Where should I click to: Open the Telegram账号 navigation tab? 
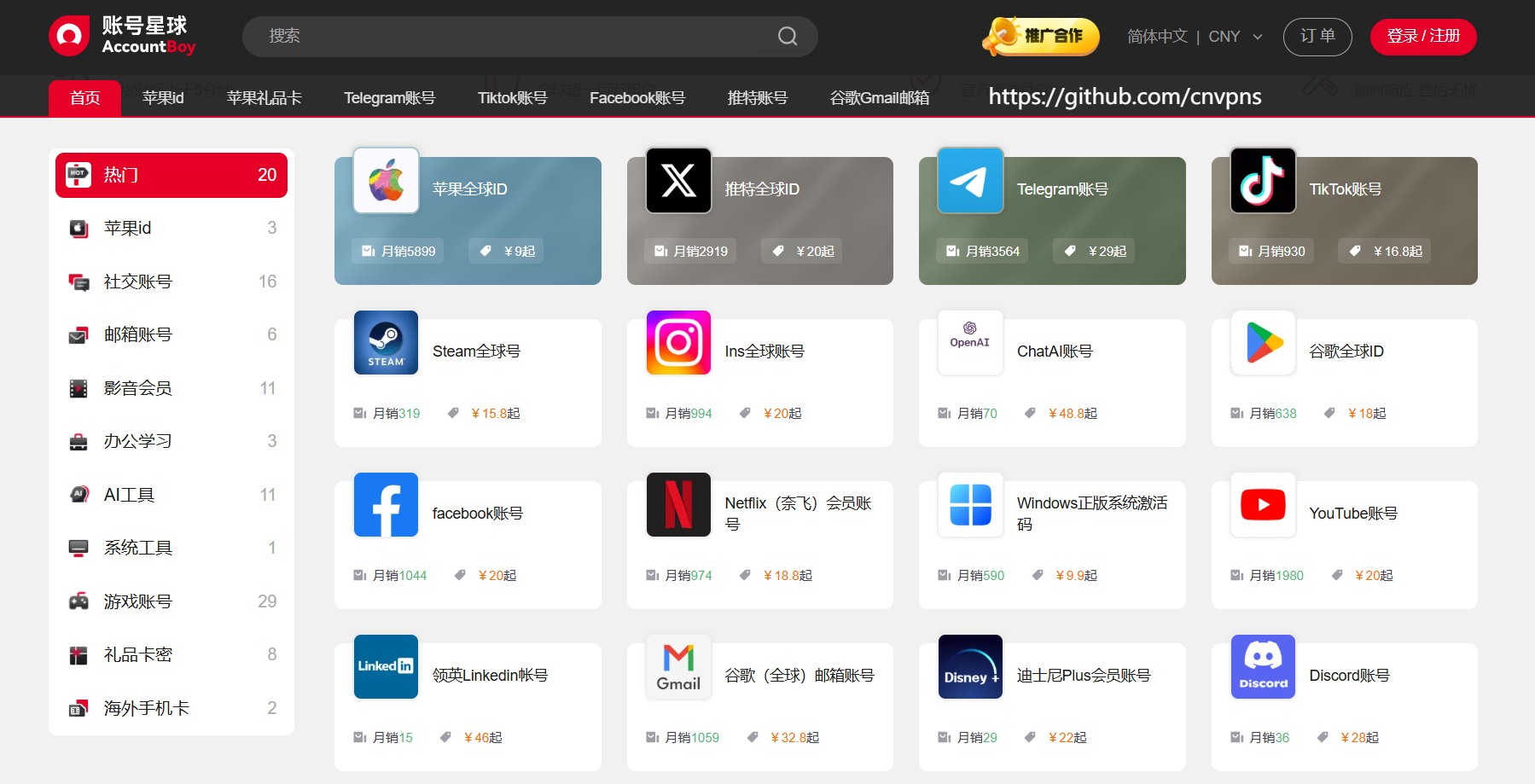[389, 98]
